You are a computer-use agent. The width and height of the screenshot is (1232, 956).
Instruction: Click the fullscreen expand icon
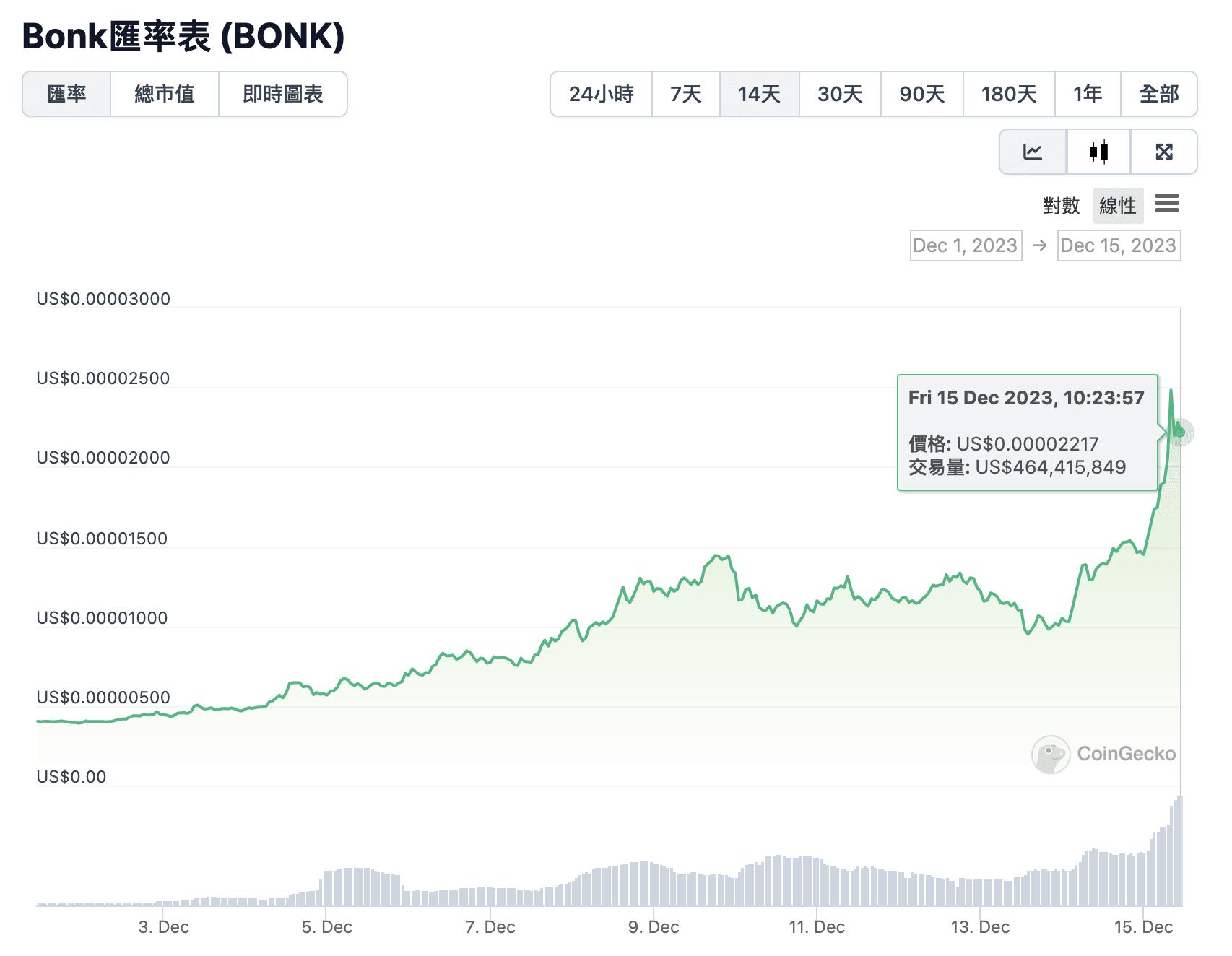[1163, 152]
